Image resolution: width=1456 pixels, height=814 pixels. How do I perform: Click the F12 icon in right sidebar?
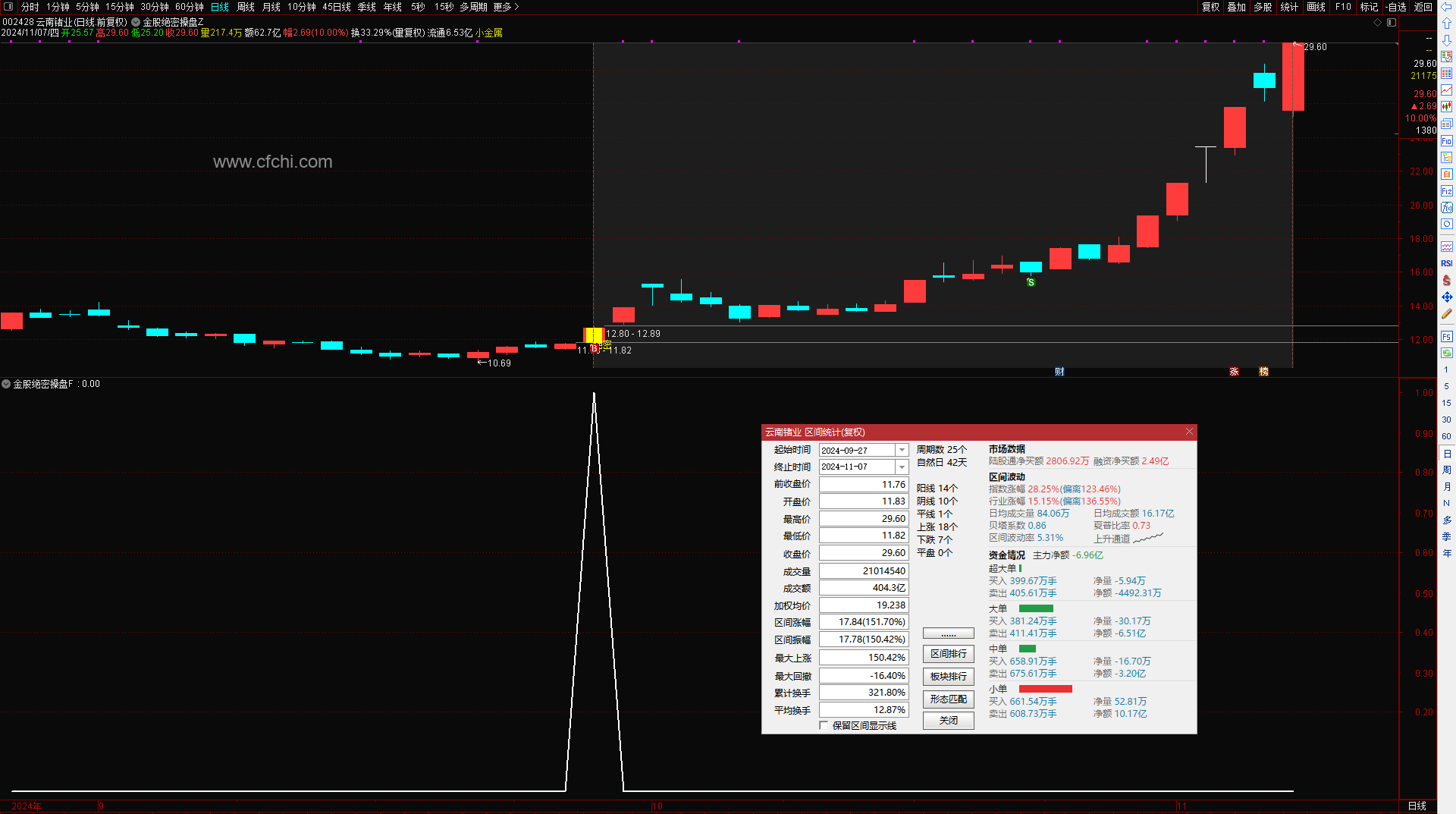pyautogui.click(x=1447, y=191)
